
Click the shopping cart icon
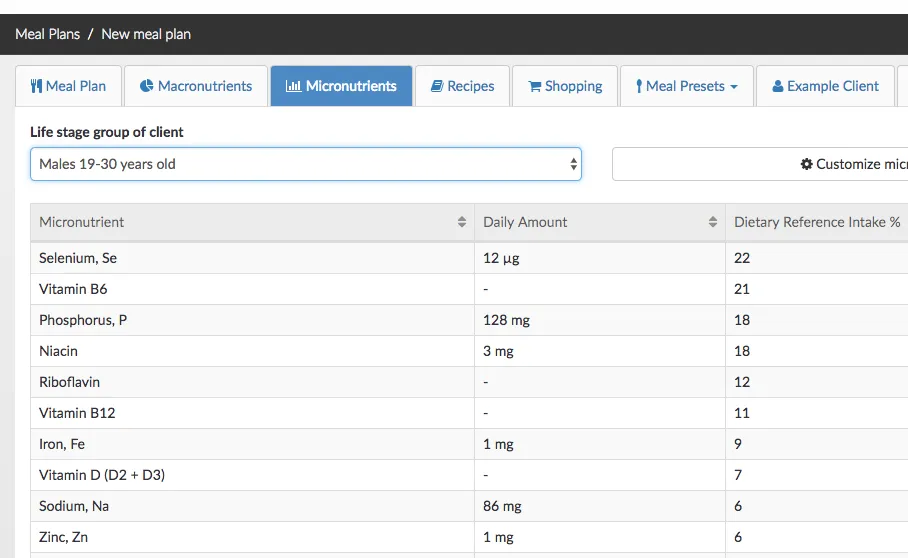click(x=534, y=86)
